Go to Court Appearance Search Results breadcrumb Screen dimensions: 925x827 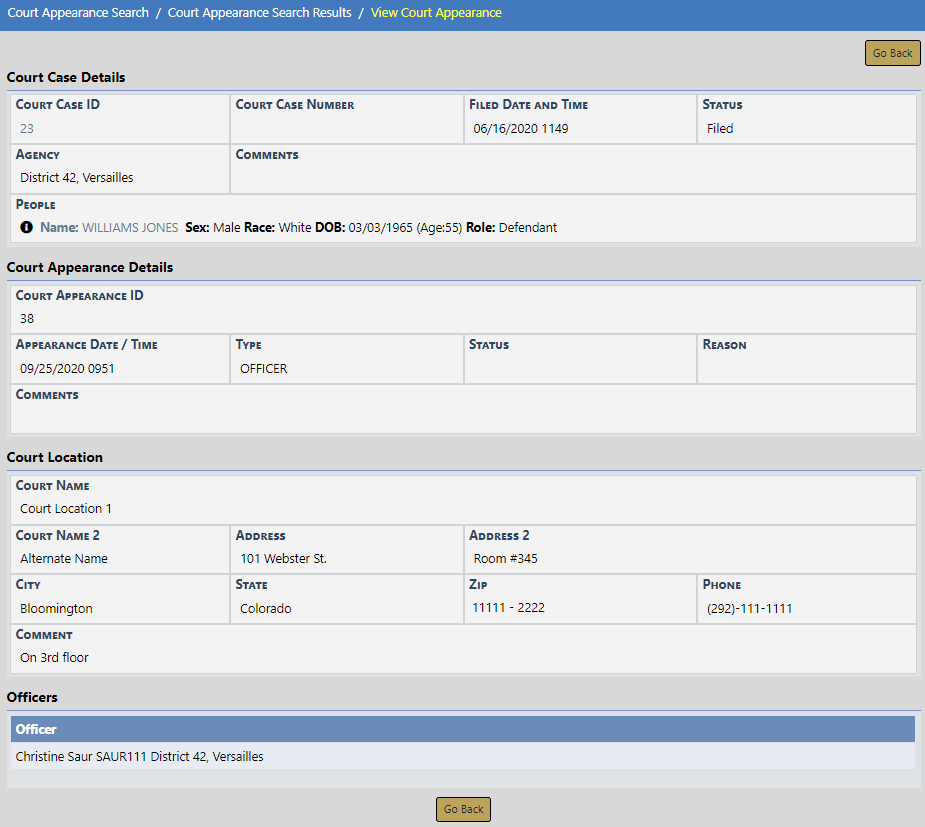260,13
